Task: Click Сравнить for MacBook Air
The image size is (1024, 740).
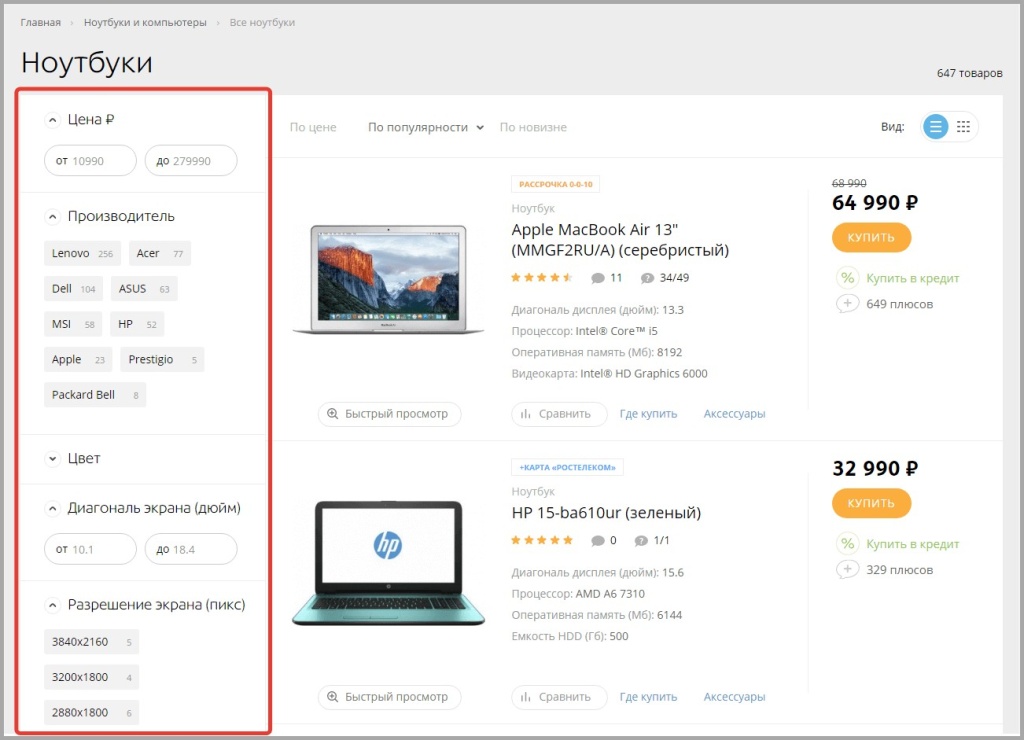Action: (x=559, y=414)
